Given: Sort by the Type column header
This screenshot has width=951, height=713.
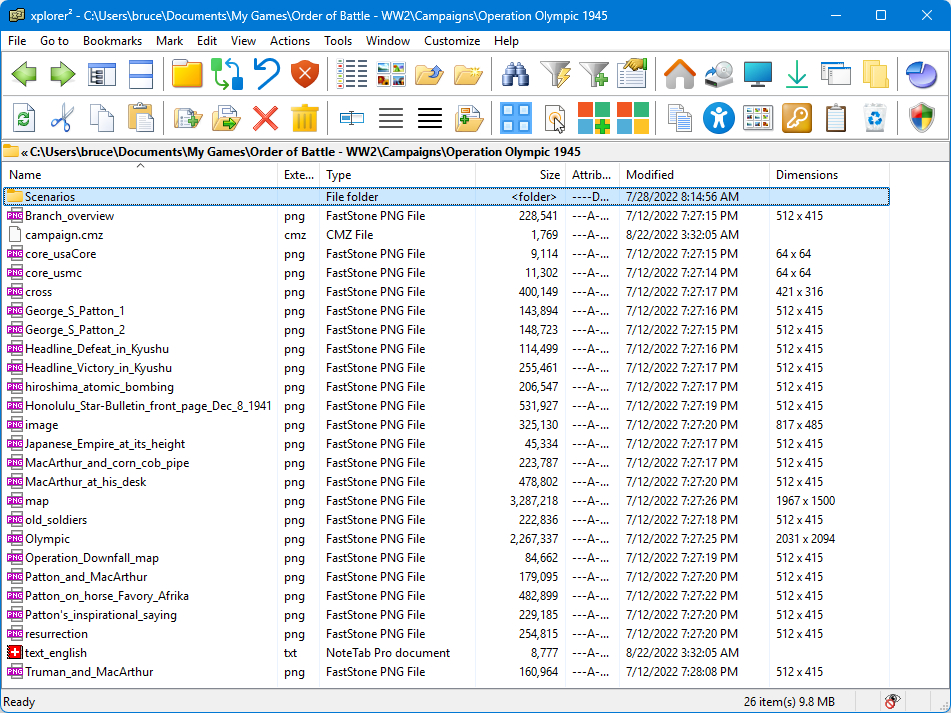Looking at the screenshot, I should click(x=397, y=175).
